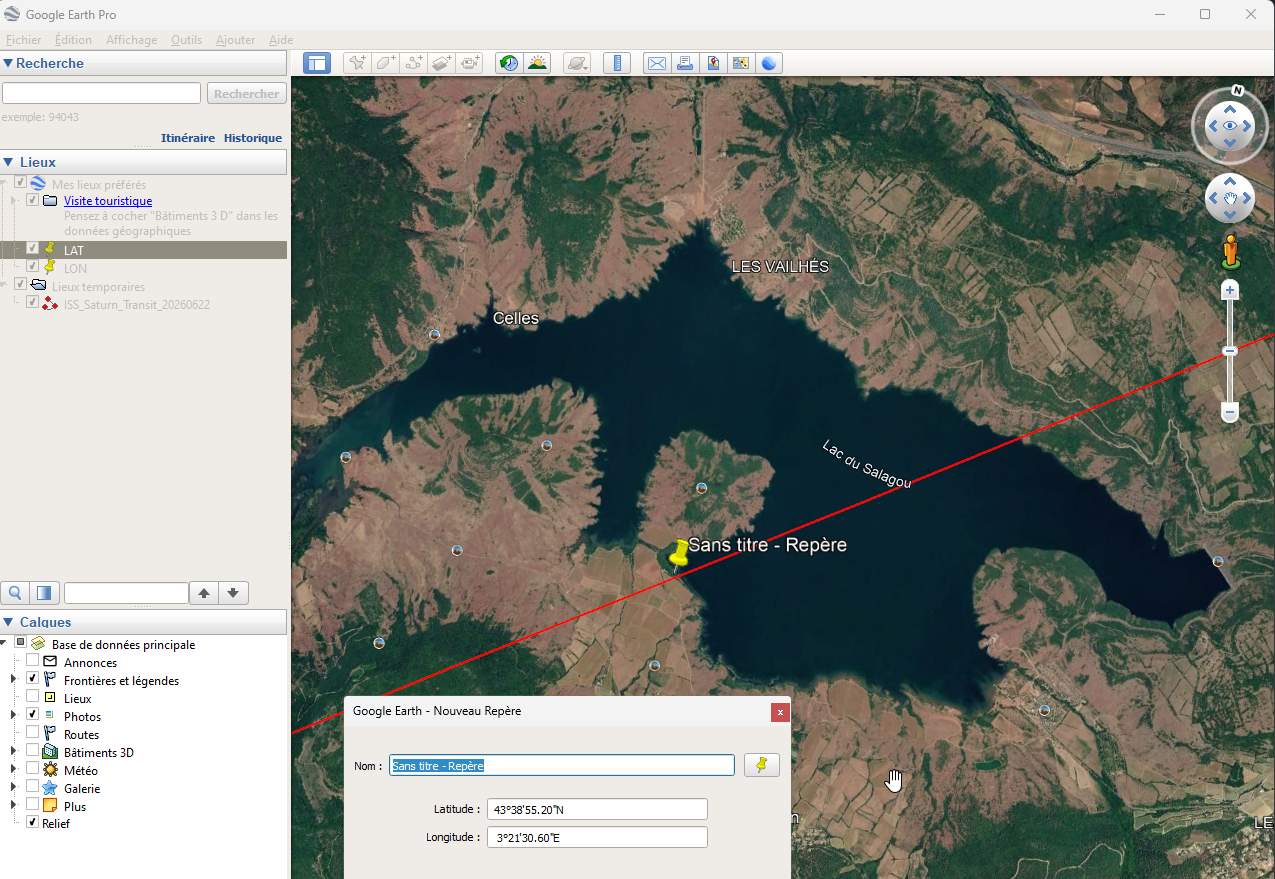1275x879 pixels.
Task: Open the Ajouter menu
Action: pyautogui.click(x=236, y=40)
